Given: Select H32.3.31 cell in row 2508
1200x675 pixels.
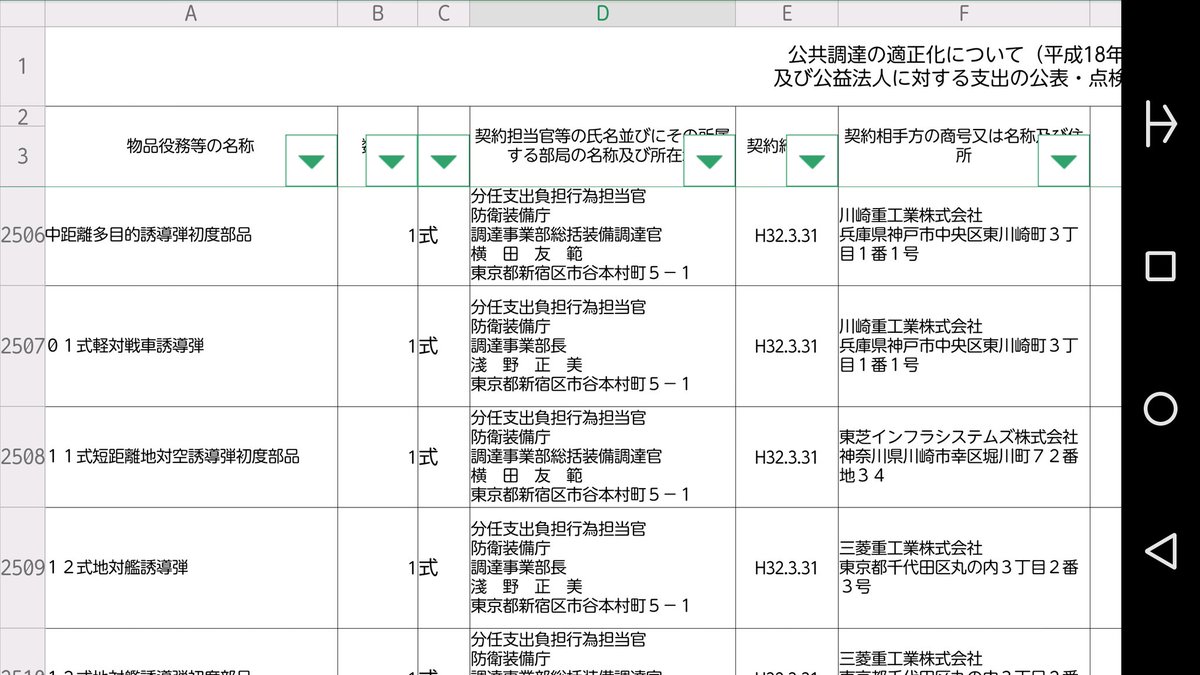Looking at the screenshot, I should (x=787, y=457).
